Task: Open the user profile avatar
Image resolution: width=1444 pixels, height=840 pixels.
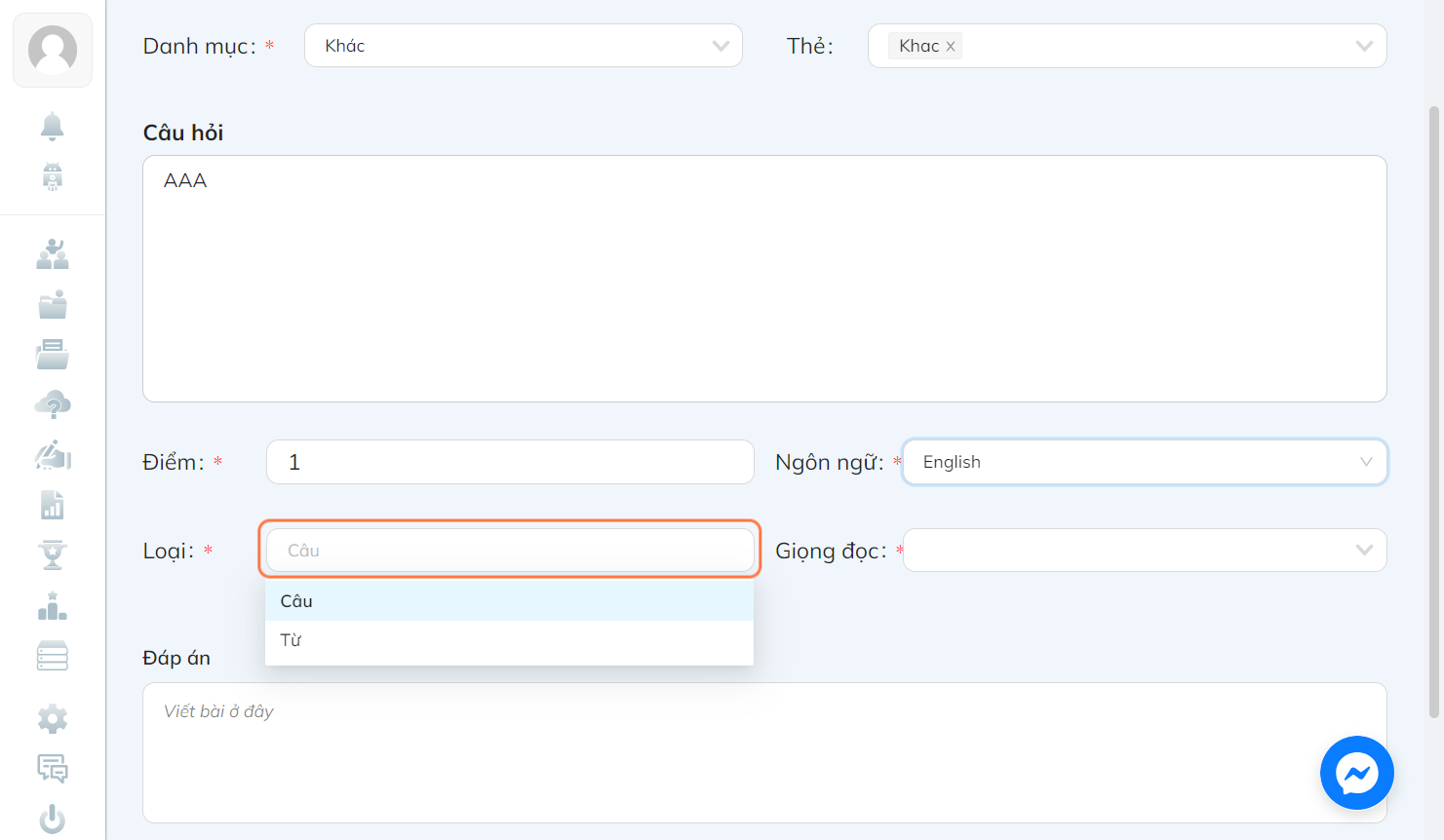Action: tap(53, 50)
